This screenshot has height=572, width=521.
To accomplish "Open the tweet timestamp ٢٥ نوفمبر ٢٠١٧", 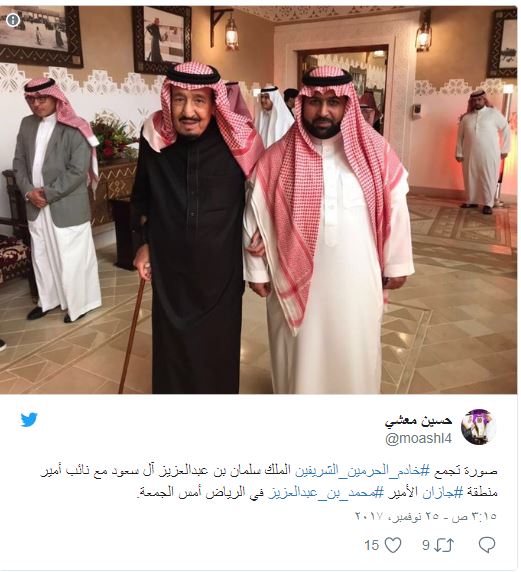I will (x=405, y=517).
